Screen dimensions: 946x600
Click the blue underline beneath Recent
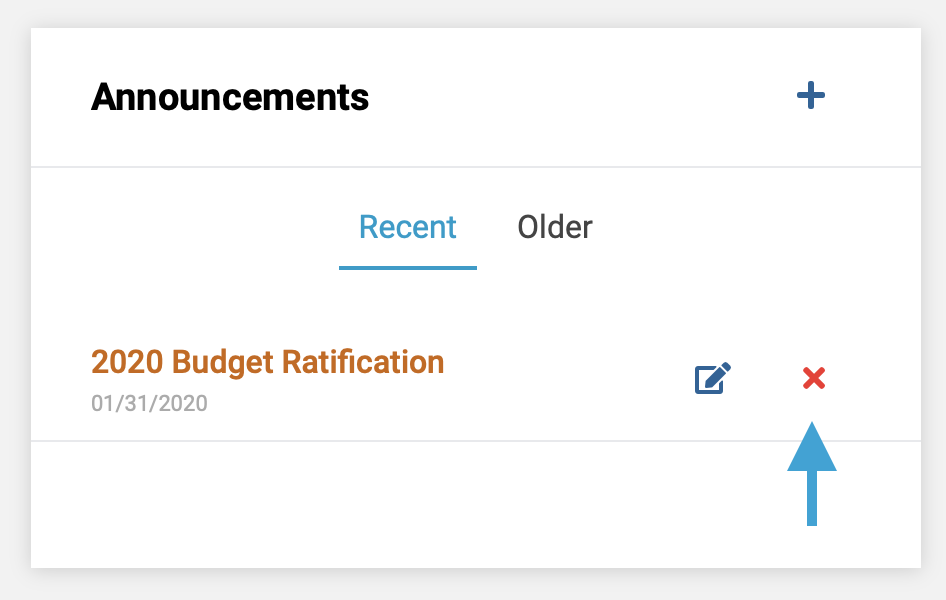pyautogui.click(x=408, y=268)
